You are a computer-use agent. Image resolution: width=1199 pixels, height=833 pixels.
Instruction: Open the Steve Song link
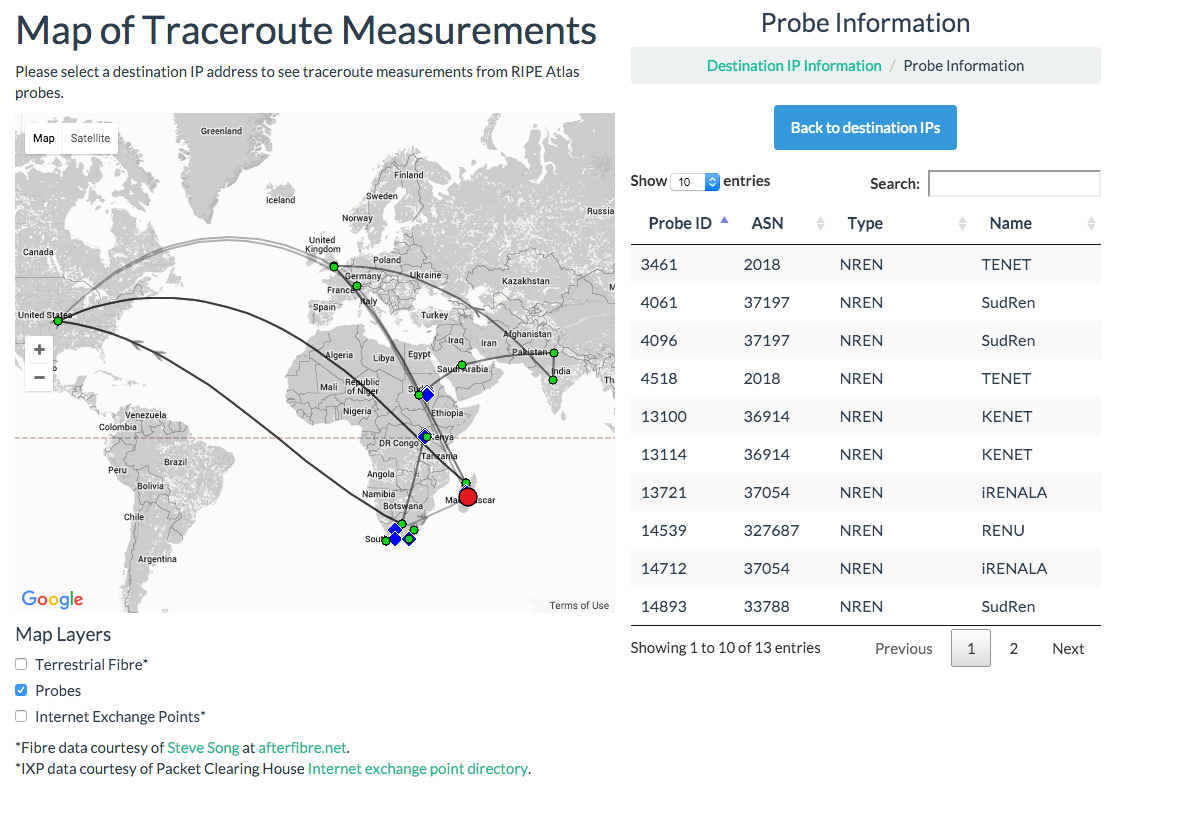click(x=203, y=747)
